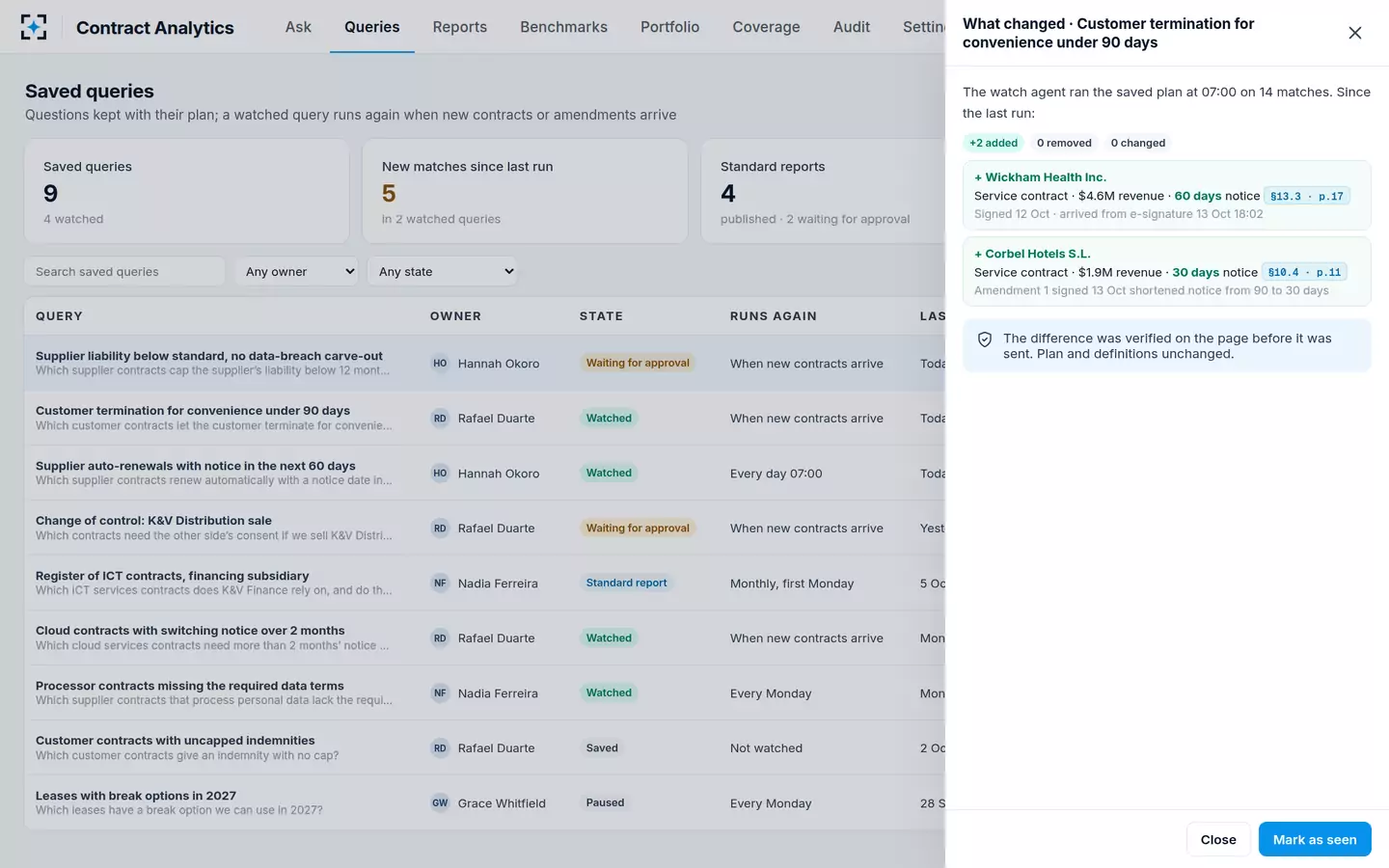Viewport: 1389px width, 868px height.
Task: Open Supplier auto-renewals with notice query
Action: click(x=196, y=466)
